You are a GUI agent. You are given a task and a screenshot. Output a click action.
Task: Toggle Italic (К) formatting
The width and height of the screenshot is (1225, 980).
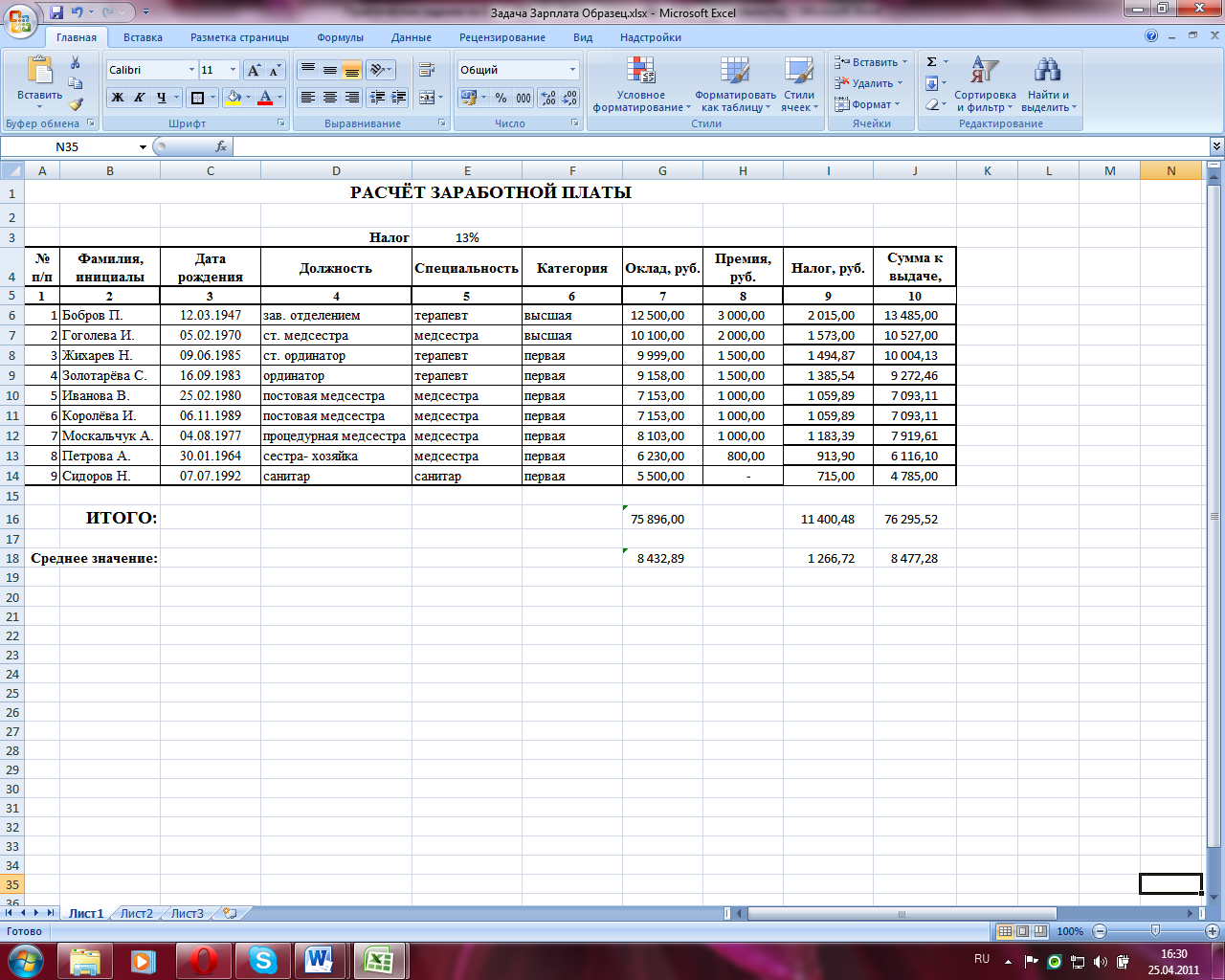coord(140,98)
